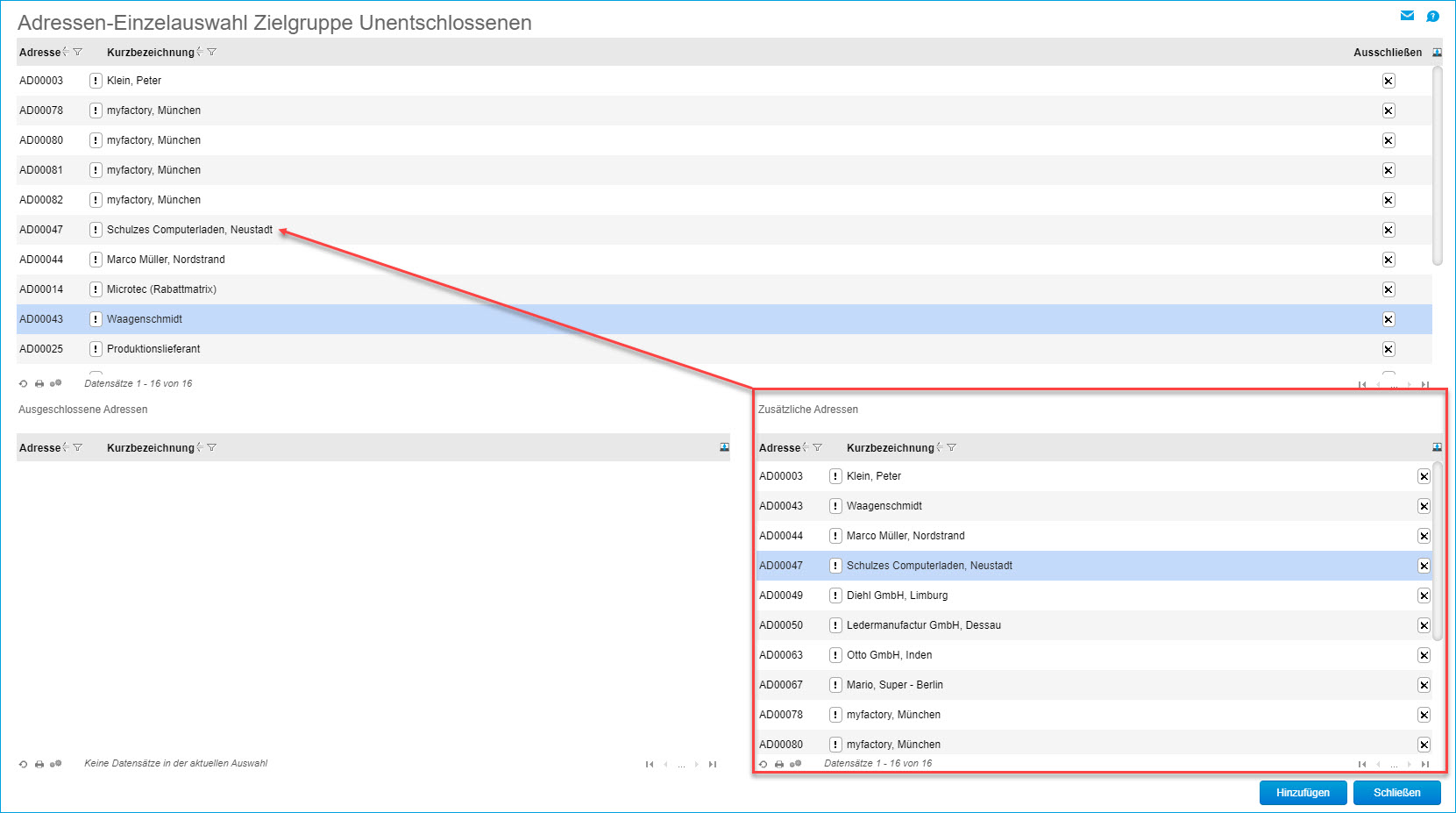
Task: Click export icon in Zusätzliche Adressen header
Action: (x=1437, y=447)
